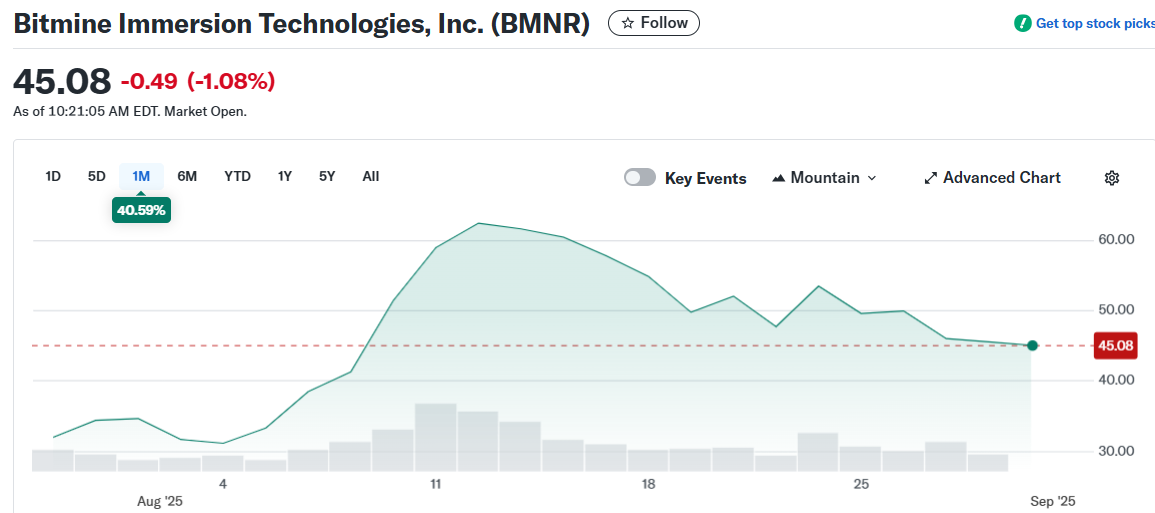Click the 50.00 y-axis label
The width and height of the screenshot is (1155, 513).
(1116, 310)
